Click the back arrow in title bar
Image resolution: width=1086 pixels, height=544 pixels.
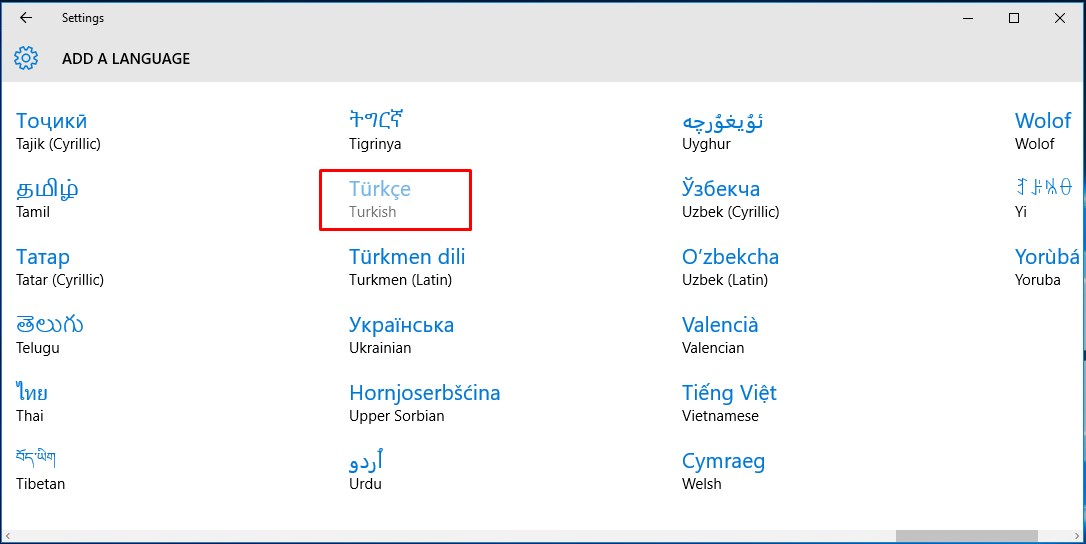26,18
